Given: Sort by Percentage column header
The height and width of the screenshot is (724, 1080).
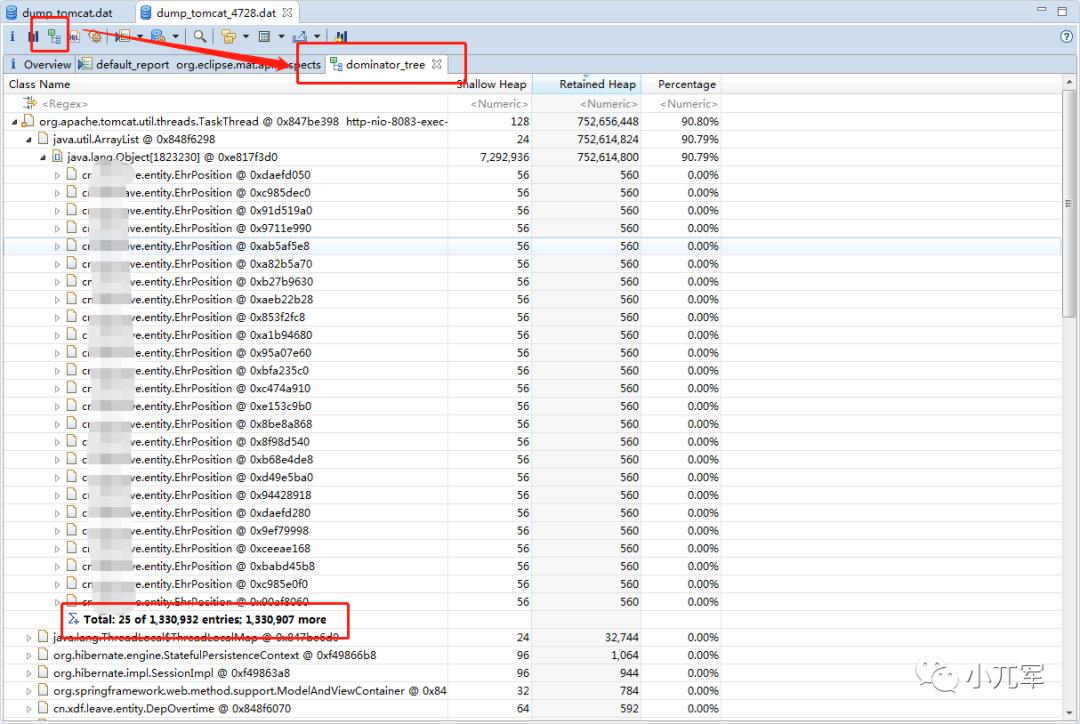Looking at the screenshot, I should pyautogui.click(x=681, y=84).
